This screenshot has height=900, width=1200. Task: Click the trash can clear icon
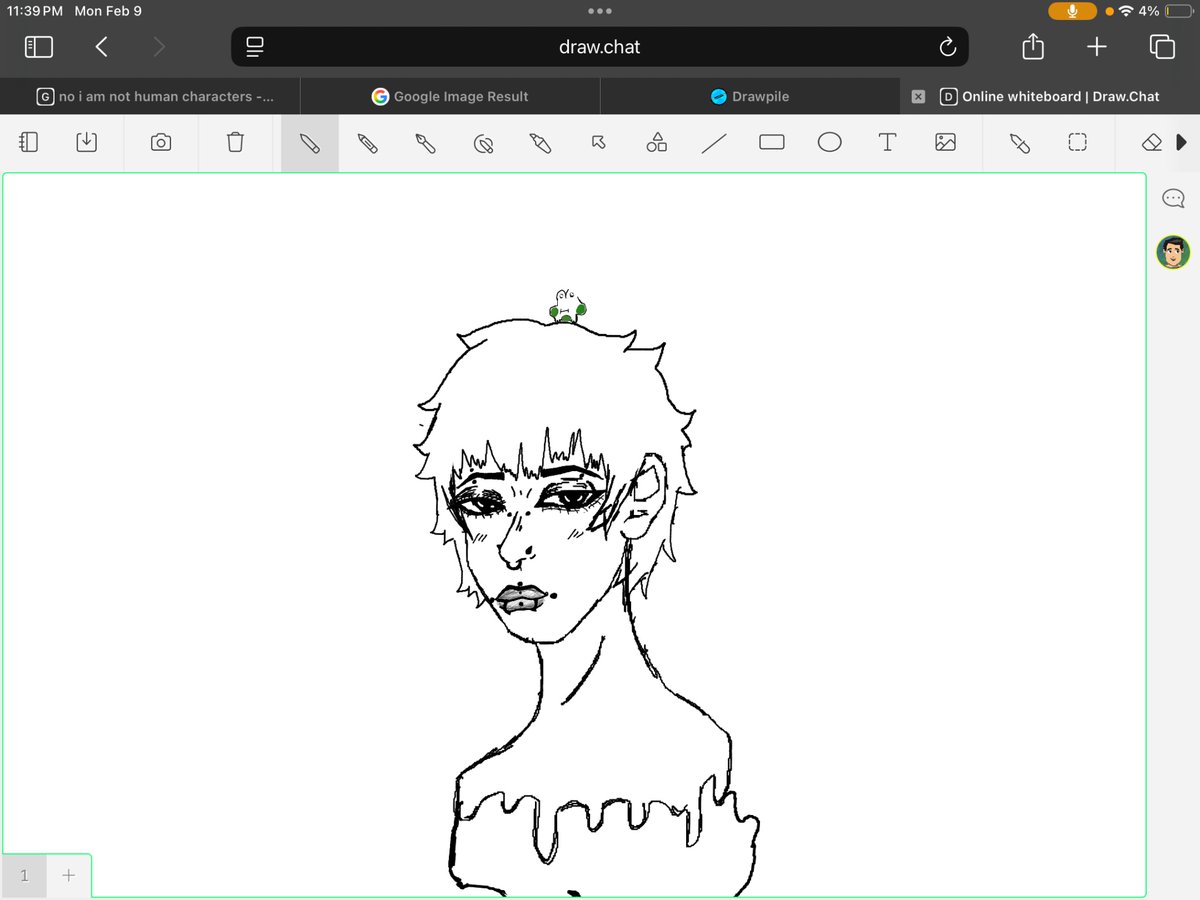point(235,143)
